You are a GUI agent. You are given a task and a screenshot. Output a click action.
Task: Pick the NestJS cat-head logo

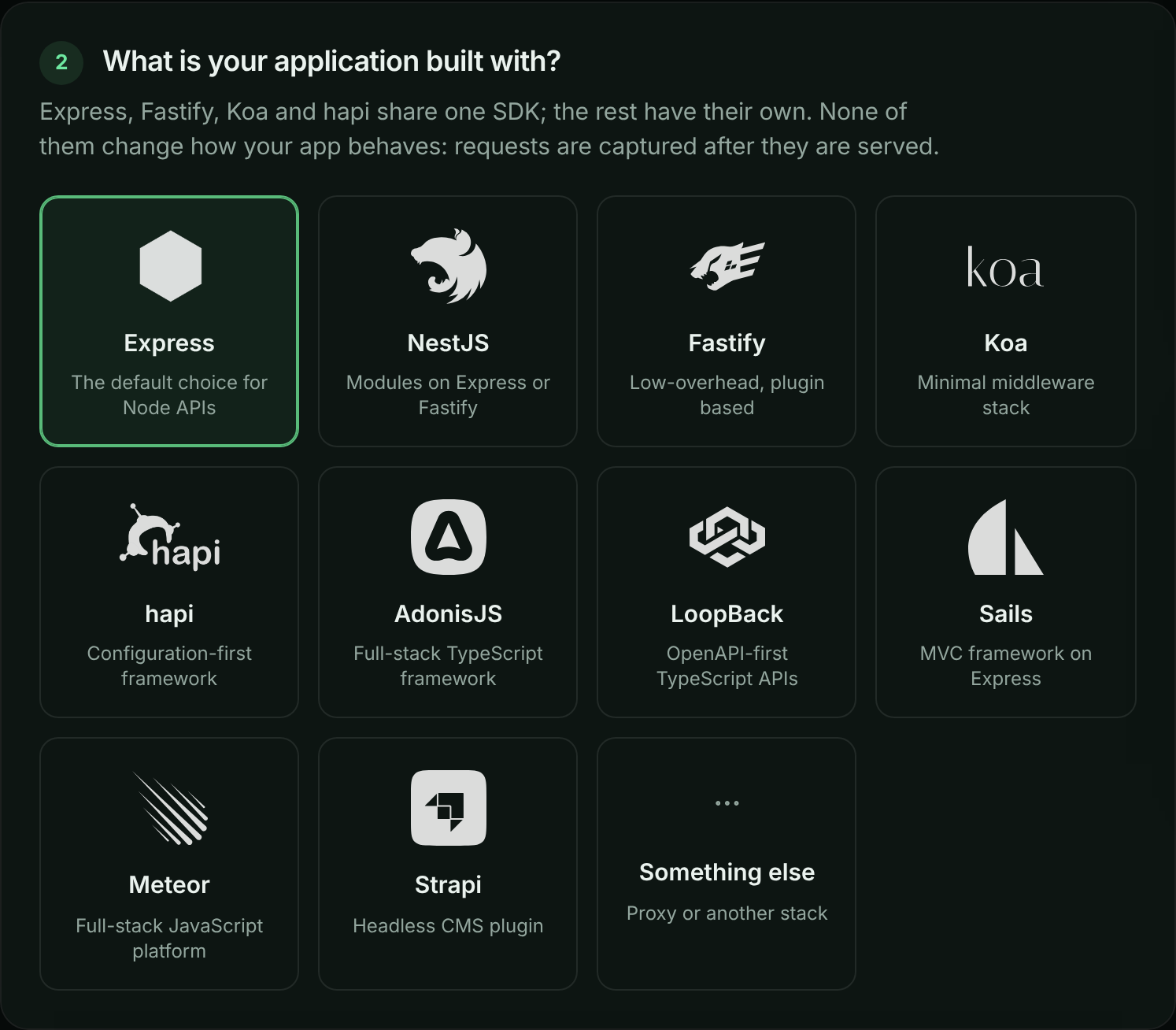point(449,266)
